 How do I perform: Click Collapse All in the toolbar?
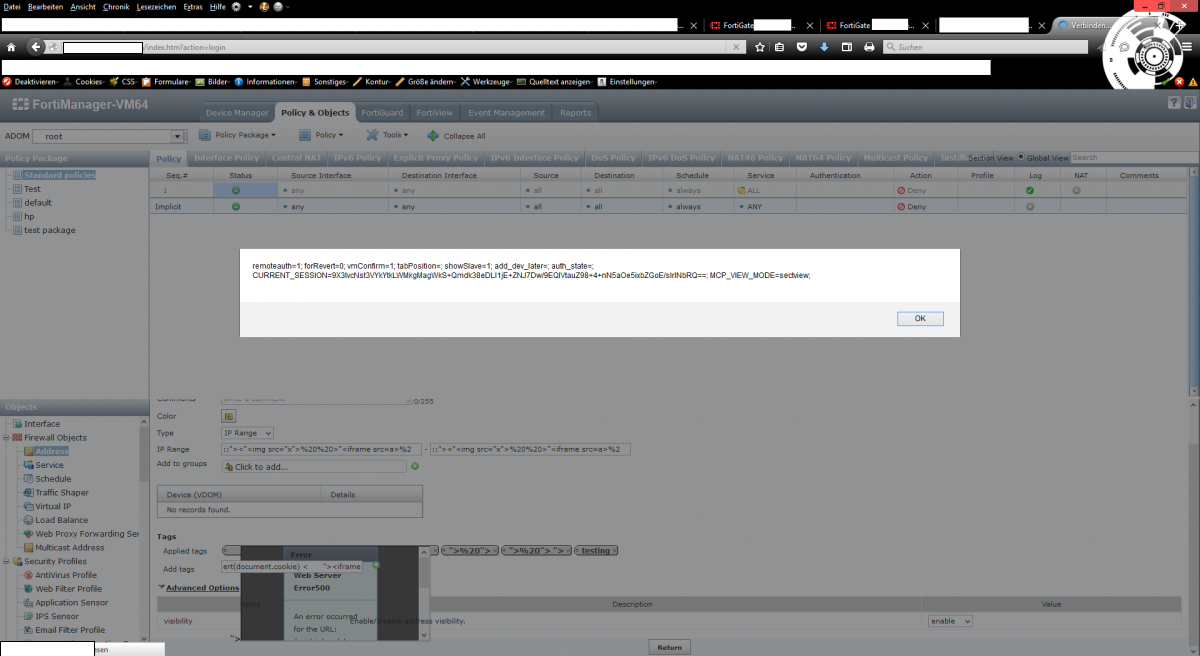(x=457, y=136)
